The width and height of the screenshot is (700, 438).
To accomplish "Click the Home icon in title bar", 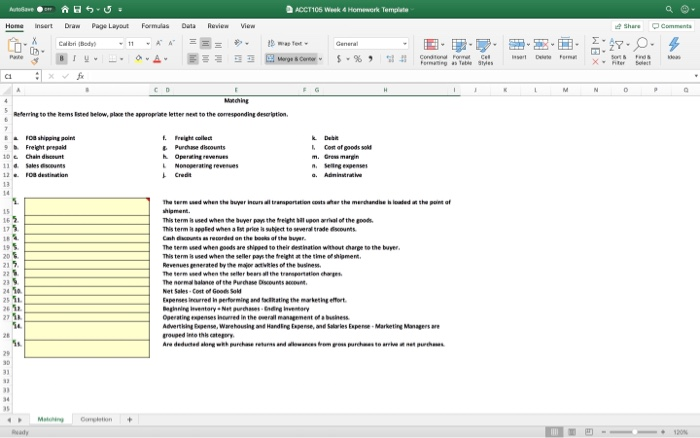I will [x=65, y=9].
